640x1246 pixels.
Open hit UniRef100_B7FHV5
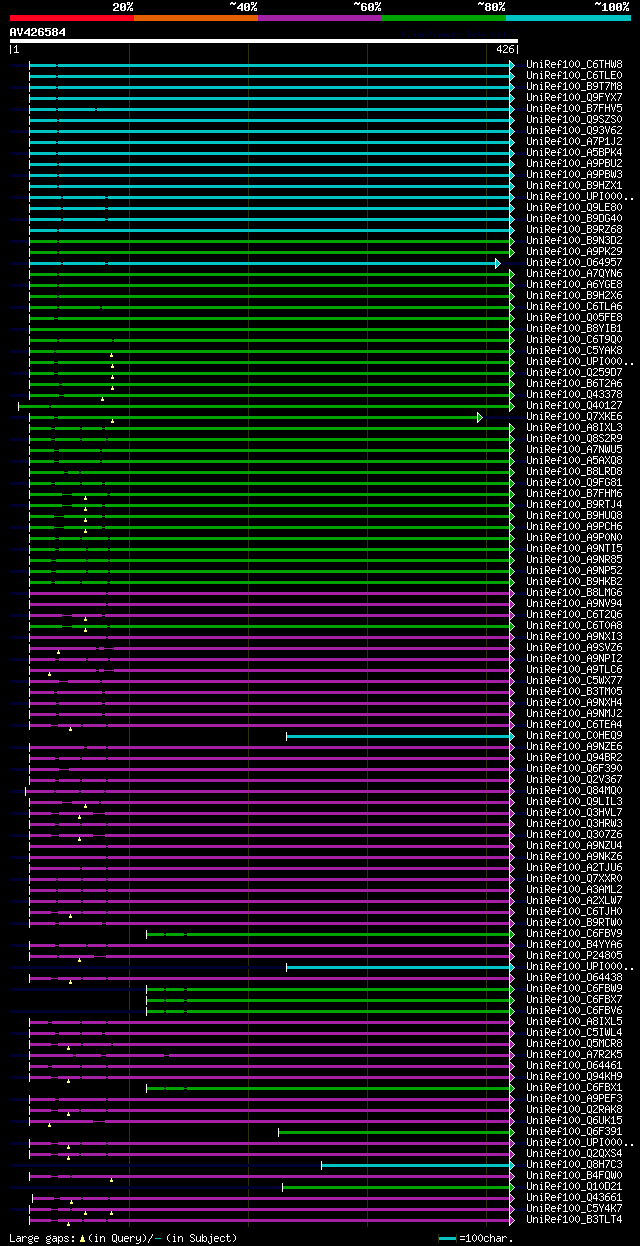coord(574,109)
